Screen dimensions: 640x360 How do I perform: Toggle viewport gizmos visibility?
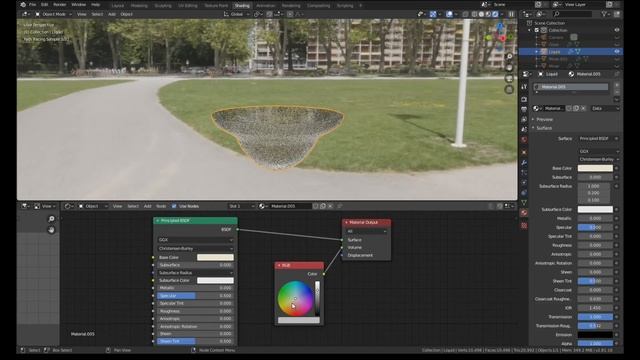click(433, 14)
